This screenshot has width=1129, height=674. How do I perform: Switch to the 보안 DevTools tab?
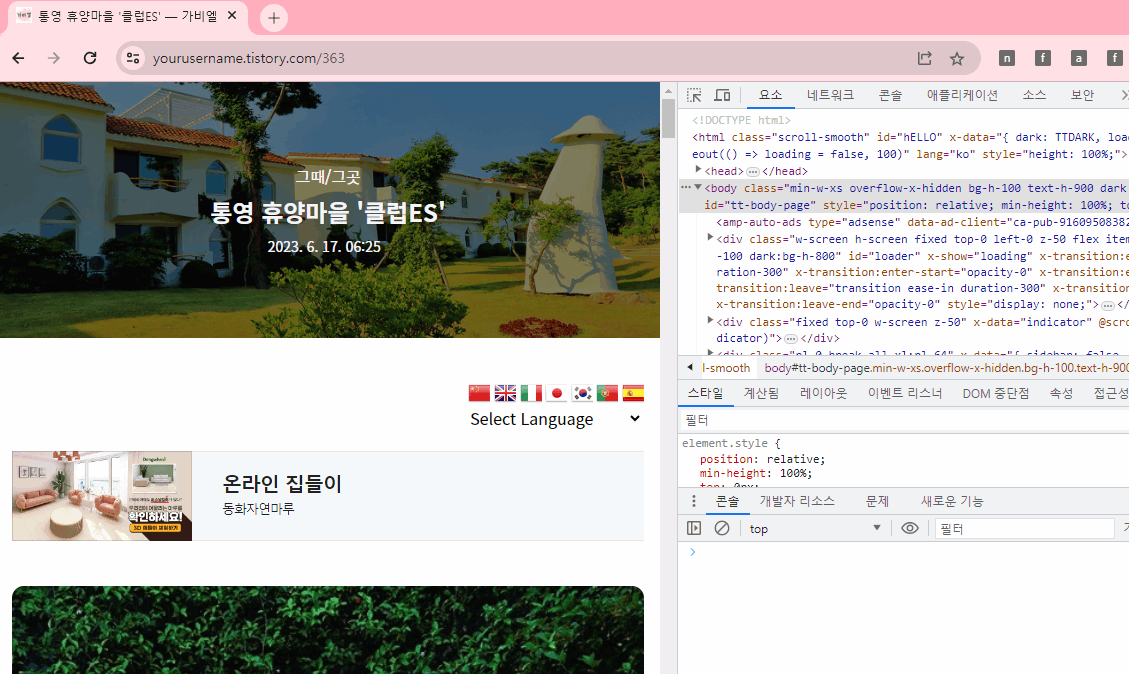1082,95
